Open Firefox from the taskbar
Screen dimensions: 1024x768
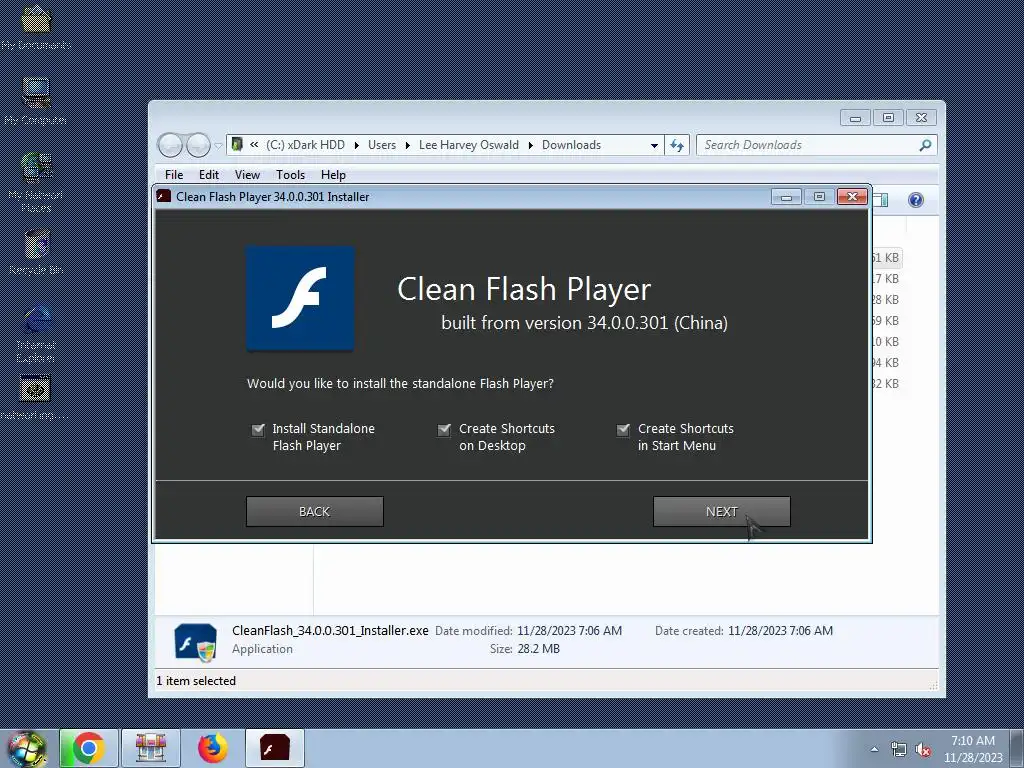coord(212,748)
